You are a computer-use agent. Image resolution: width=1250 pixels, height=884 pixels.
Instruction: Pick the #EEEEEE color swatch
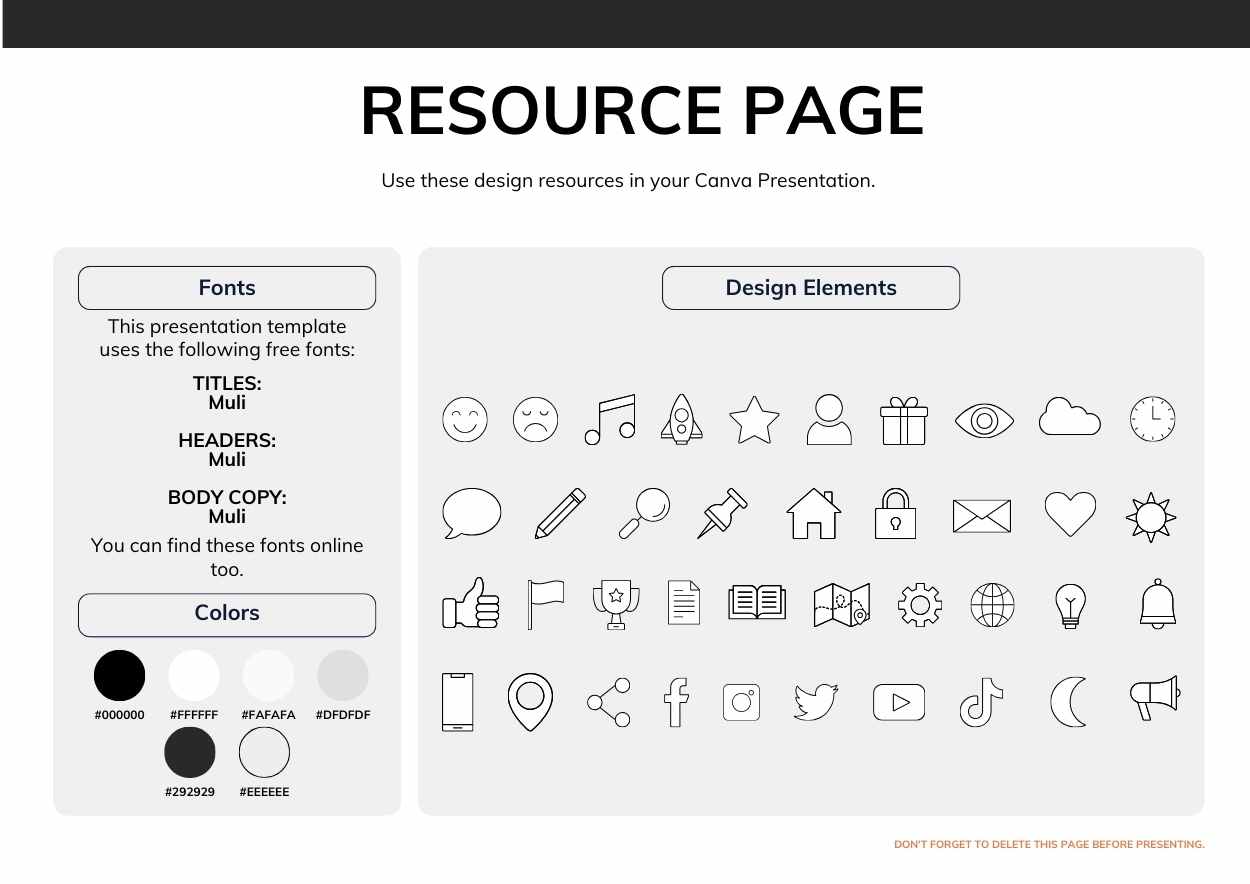pyautogui.click(x=264, y=752)
